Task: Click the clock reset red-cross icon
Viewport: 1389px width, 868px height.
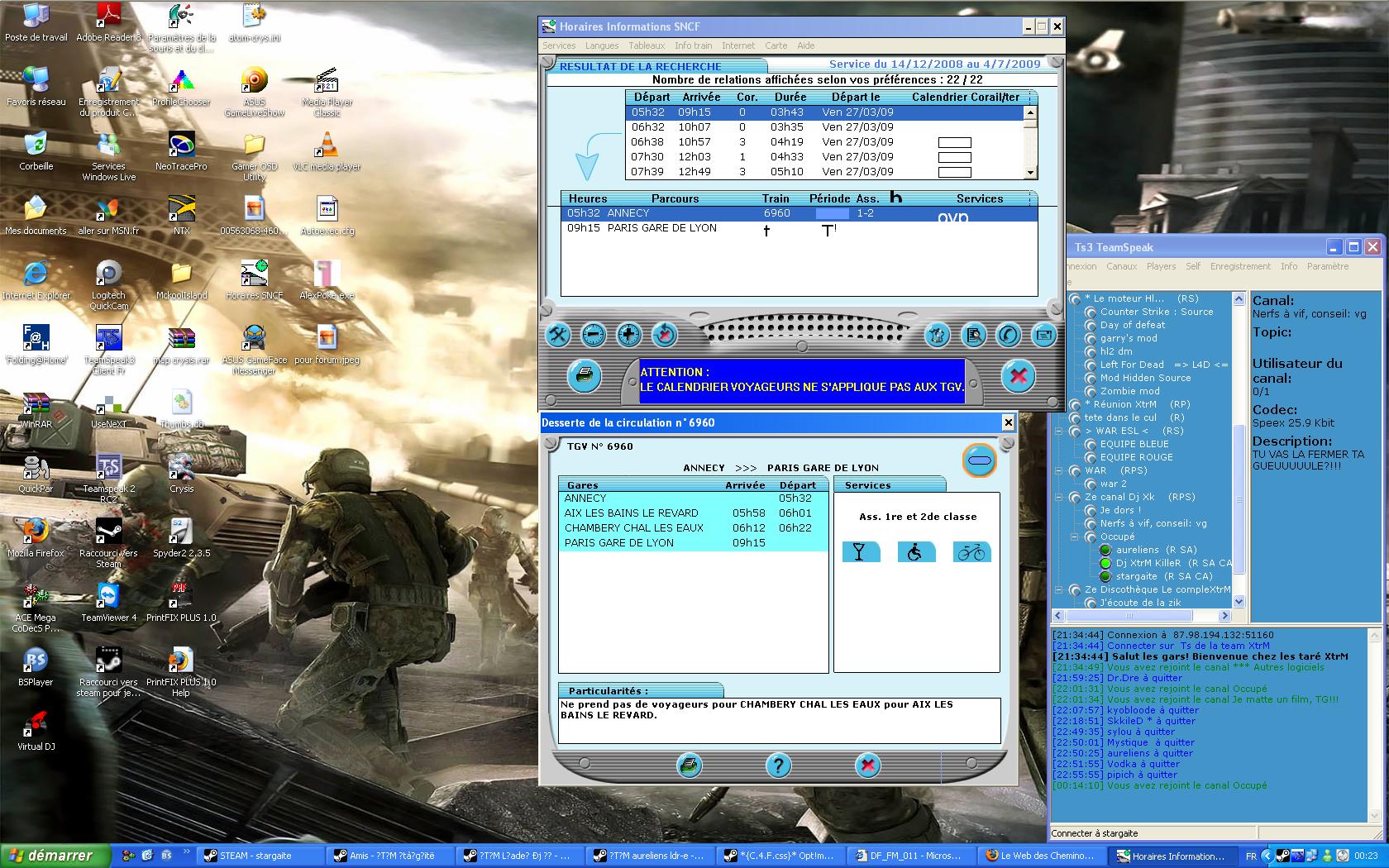Action: (x=665, y=335)
